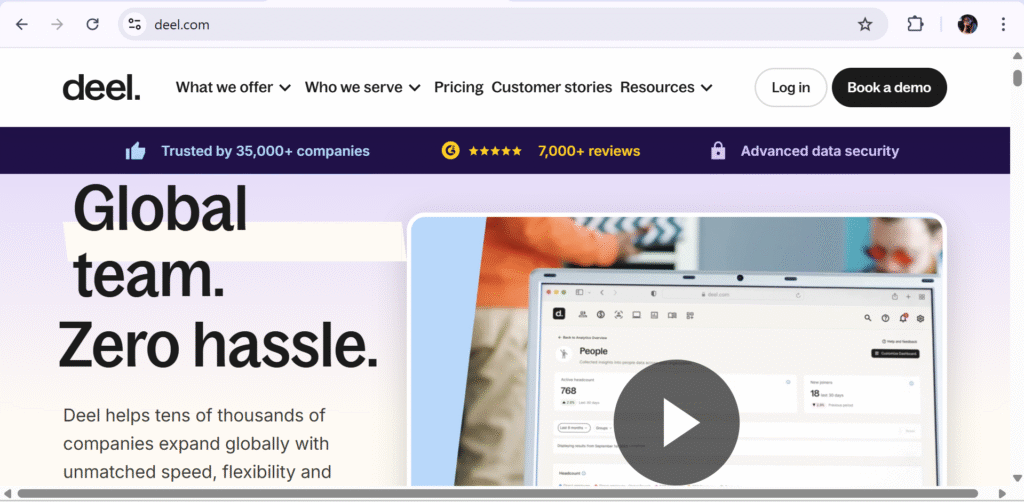Click the horizontal scrollbar left arrow

[7, 494]
